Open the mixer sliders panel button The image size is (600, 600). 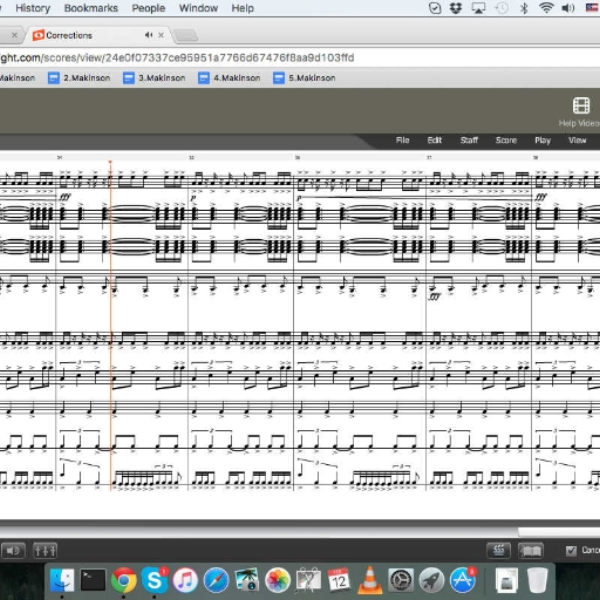pyautogui.click(x=45, y=551)
